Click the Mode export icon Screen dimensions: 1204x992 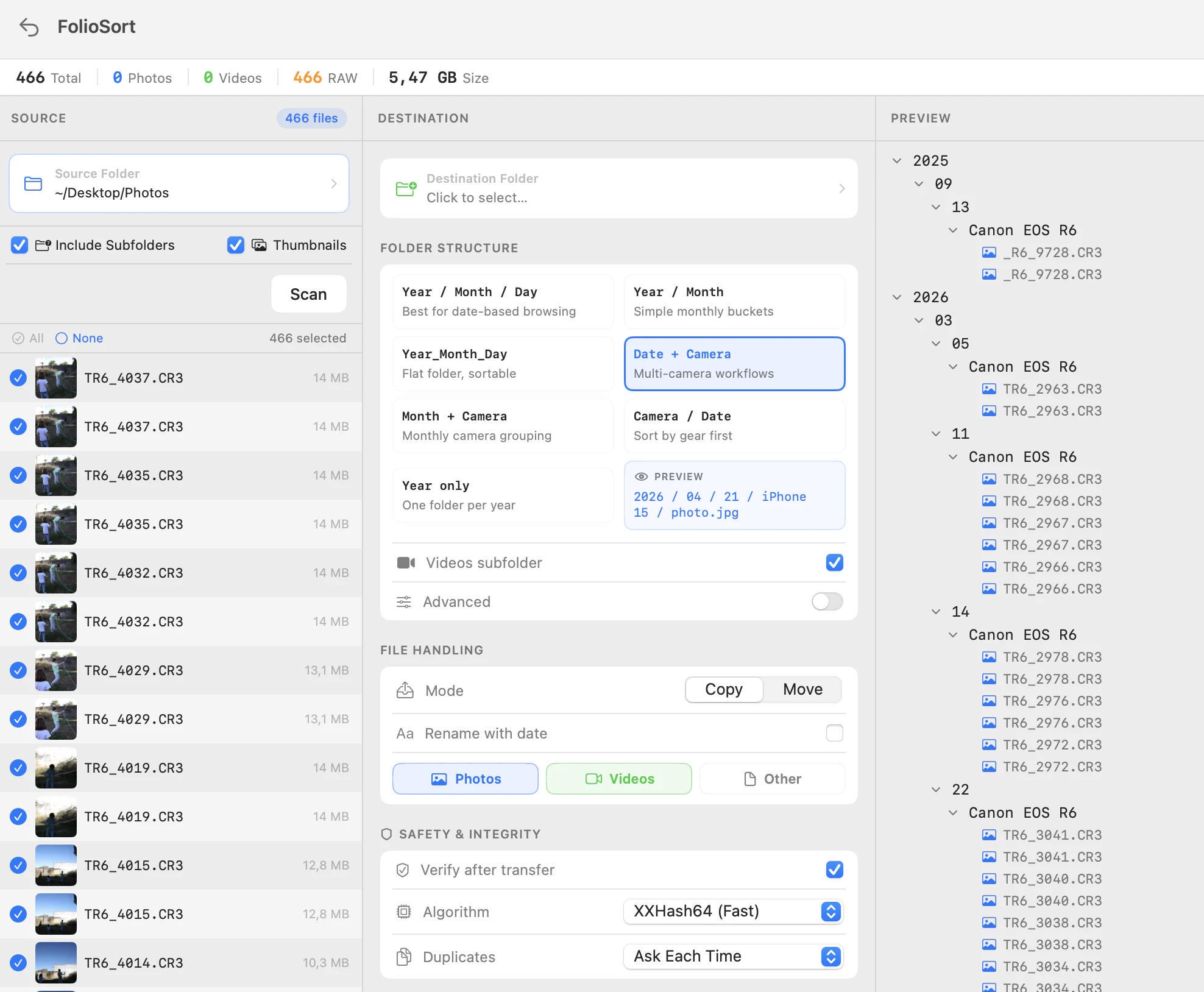[x=405, y=690]
